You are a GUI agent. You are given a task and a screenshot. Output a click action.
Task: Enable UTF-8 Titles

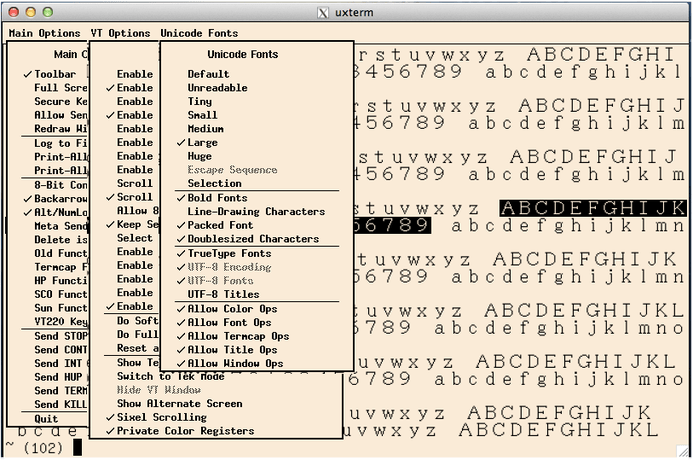[x=225, y=295]
